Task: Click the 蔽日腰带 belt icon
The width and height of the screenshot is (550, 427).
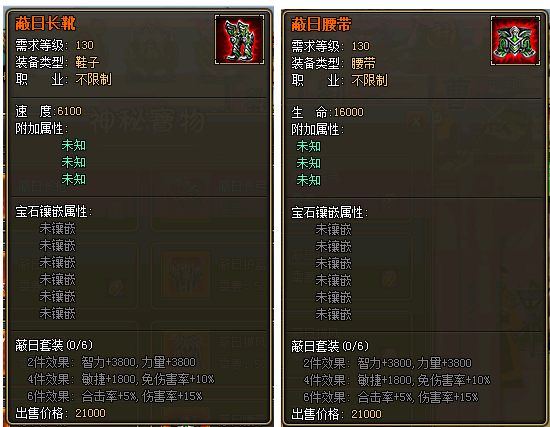Action: coord(515,41)
